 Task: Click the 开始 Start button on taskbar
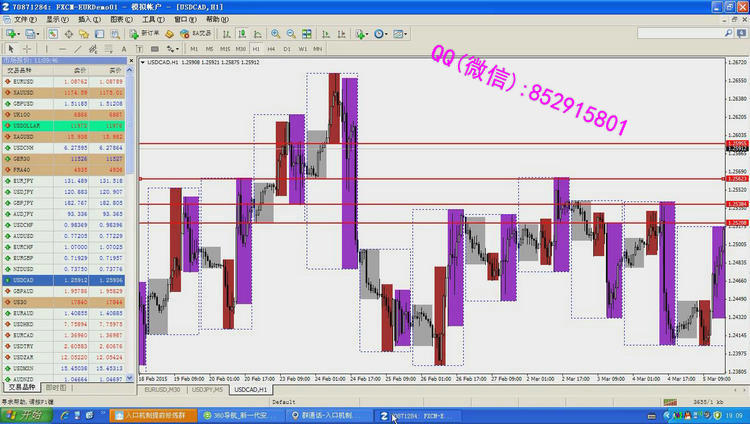(x=22, y=414)
